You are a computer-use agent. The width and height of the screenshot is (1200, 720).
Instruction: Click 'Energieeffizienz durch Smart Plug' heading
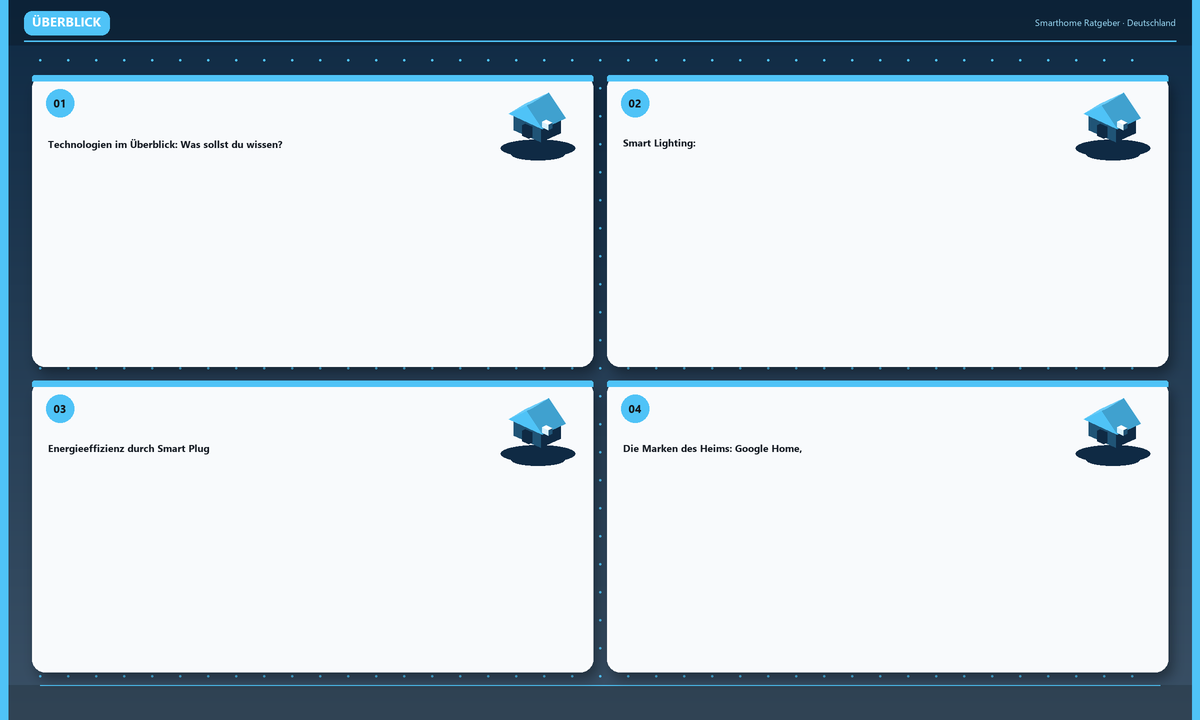pos(129,449)
